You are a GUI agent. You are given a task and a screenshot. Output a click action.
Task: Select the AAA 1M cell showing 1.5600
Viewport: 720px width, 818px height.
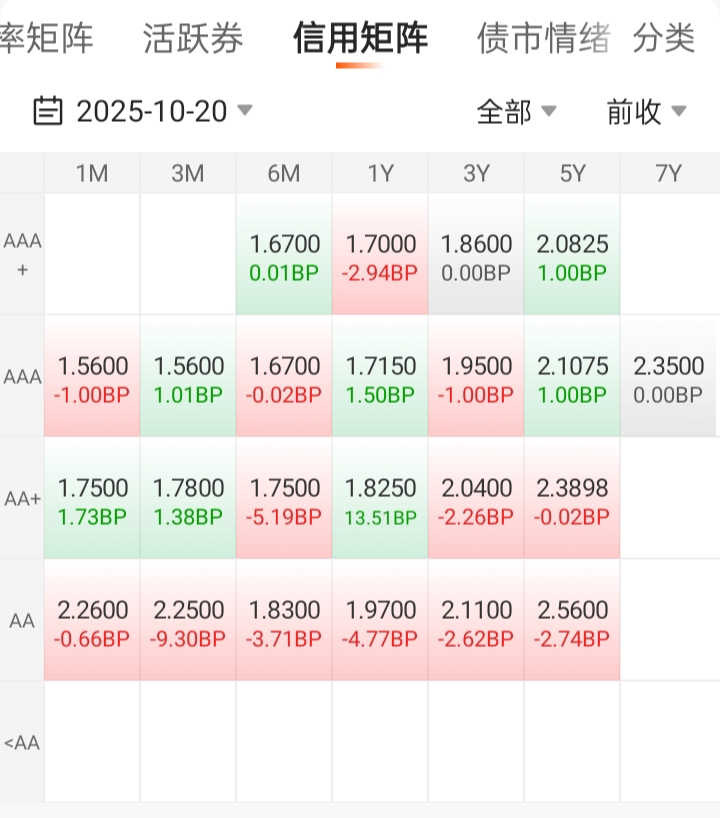tap(92, 378)
